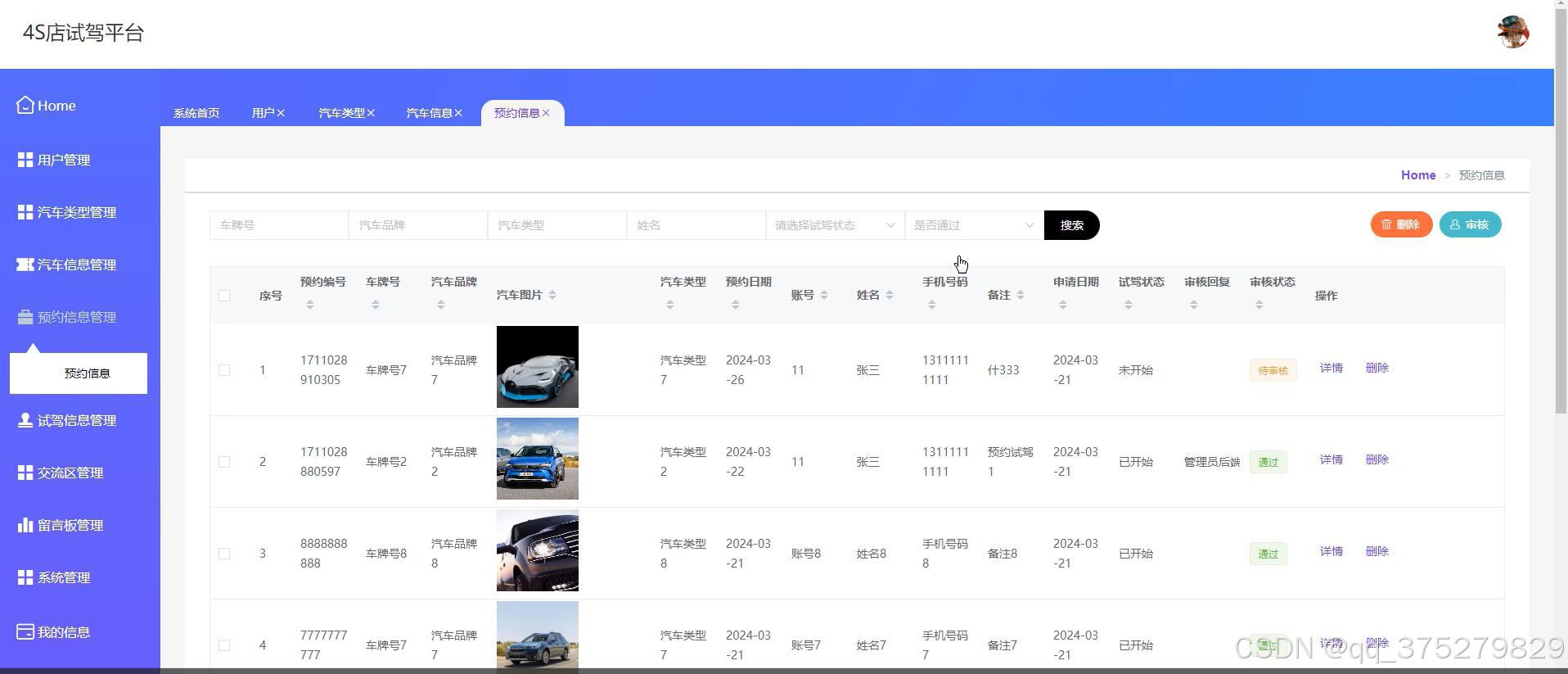Open 详情 for row 1
This screenshot has width=1568, height=674.
coord(1331,369)
